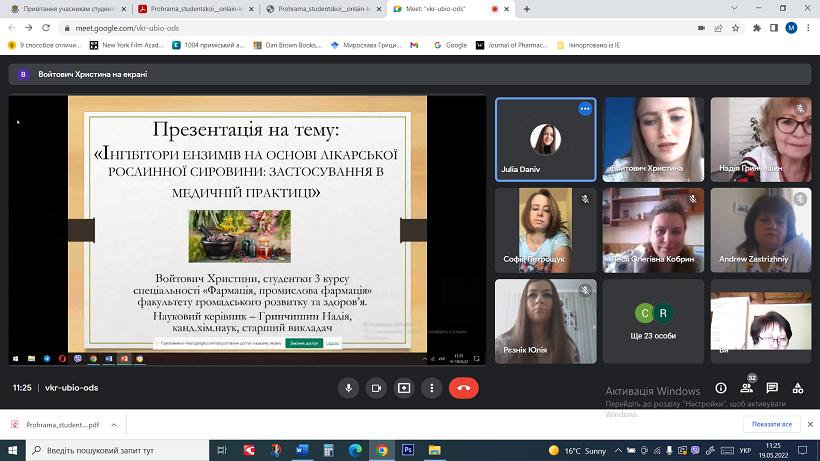Click the Windows taskbar search box
The height and width of the screenshot is (461, 820).
(x=117, y=450)
